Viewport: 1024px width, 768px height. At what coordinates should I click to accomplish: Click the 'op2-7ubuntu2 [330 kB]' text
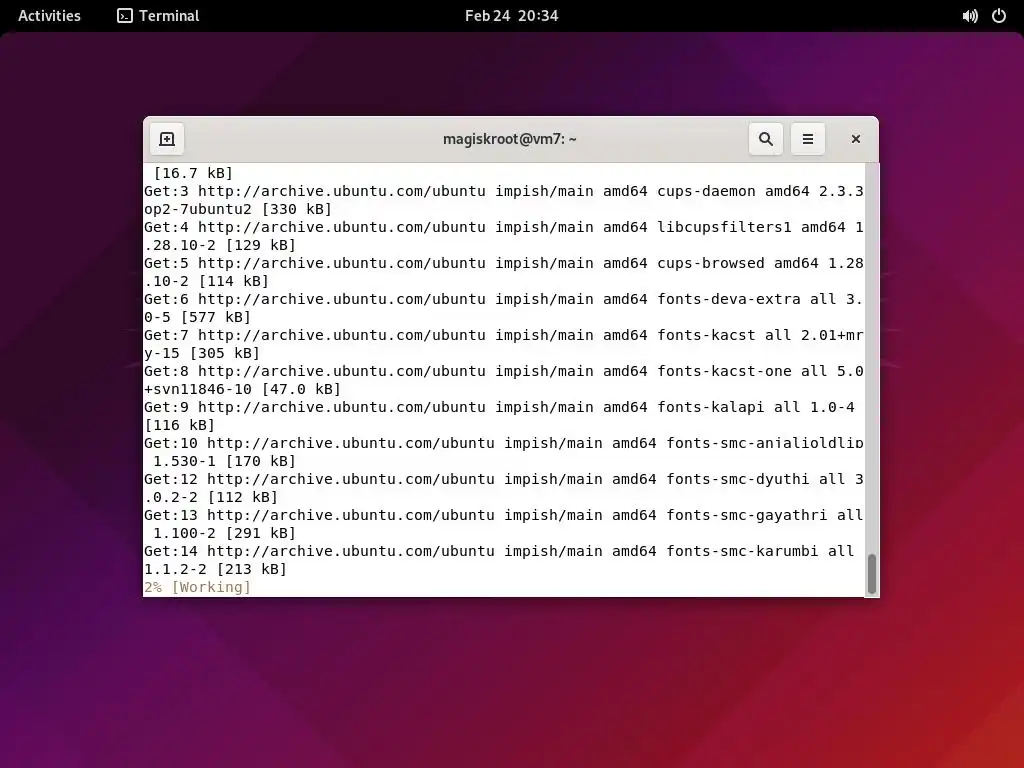point(238,209)
